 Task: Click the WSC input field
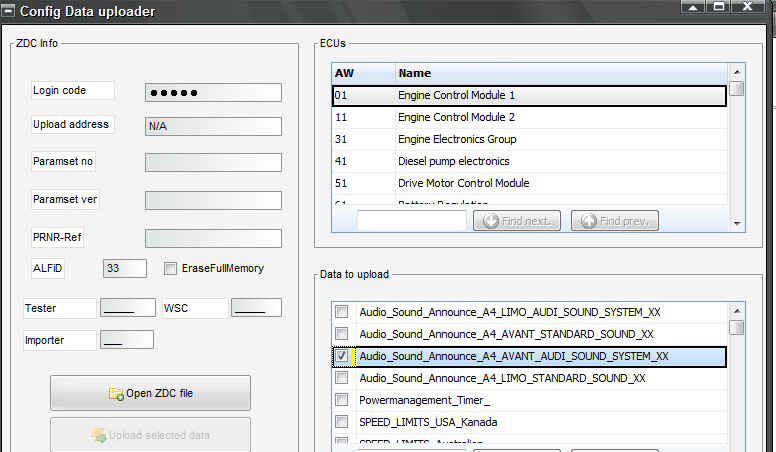coord(256,308)
